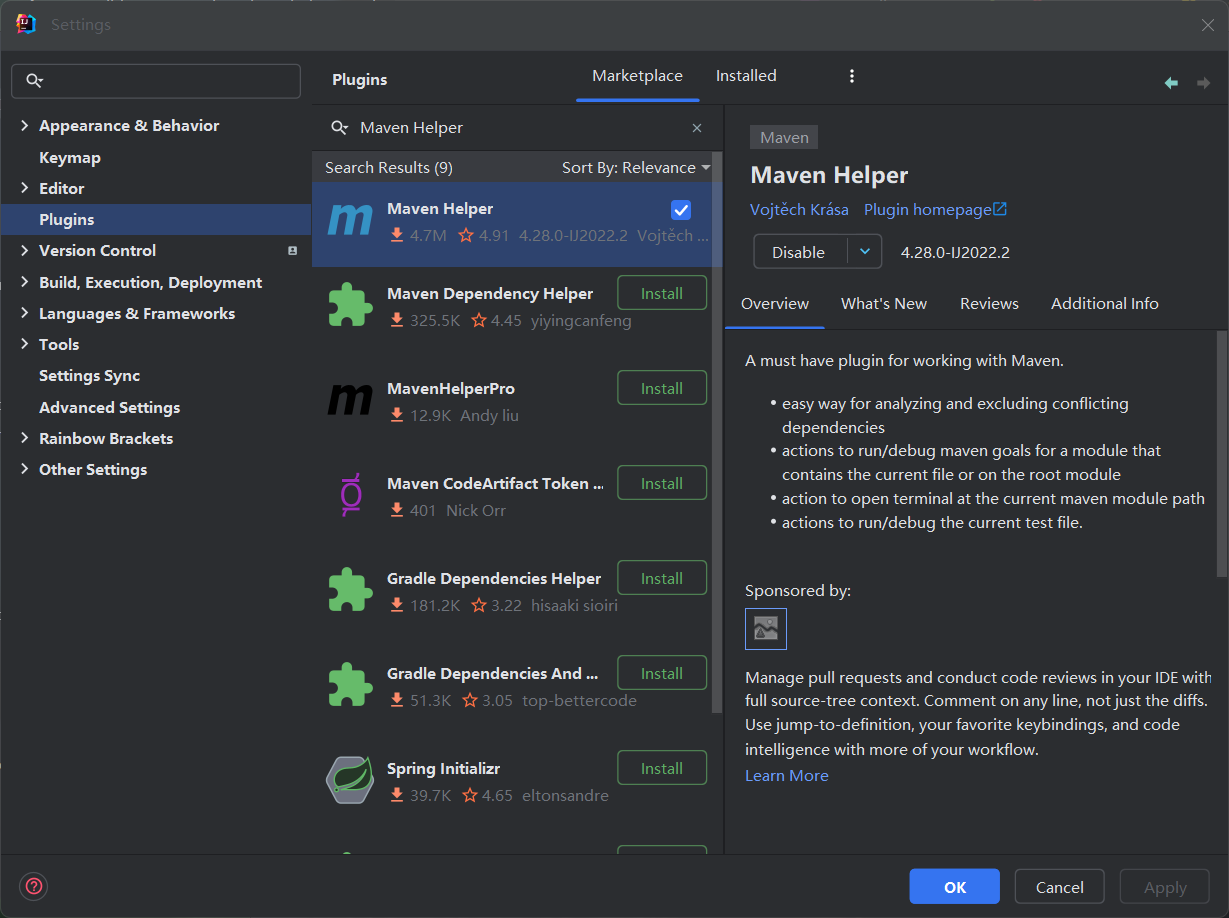Click the settings search input field
This screenshot has width=1229, height=918.
click(x=156, y=81)
